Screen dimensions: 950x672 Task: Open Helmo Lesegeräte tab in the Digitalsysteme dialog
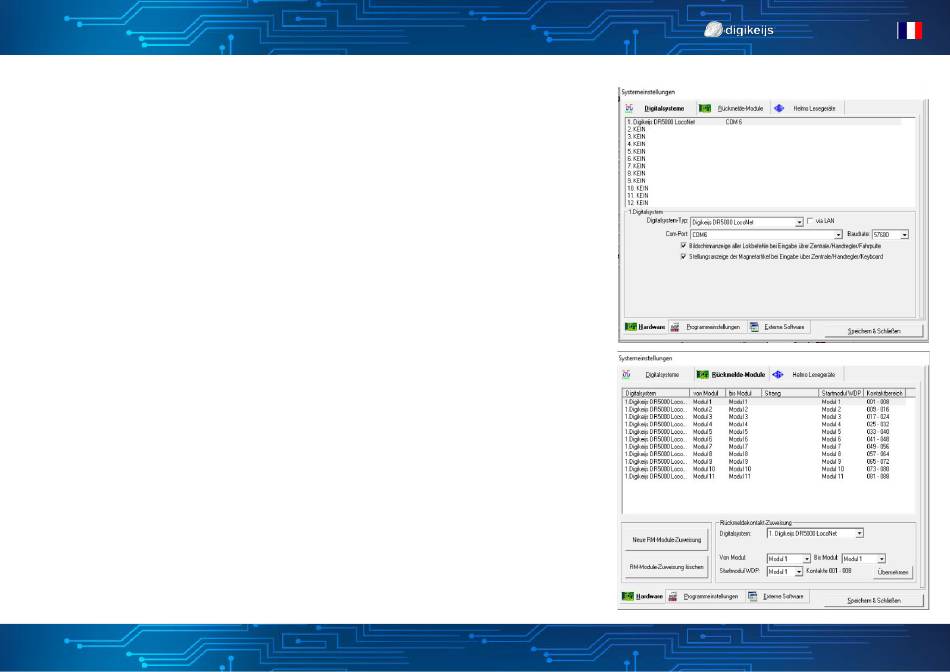806,108
